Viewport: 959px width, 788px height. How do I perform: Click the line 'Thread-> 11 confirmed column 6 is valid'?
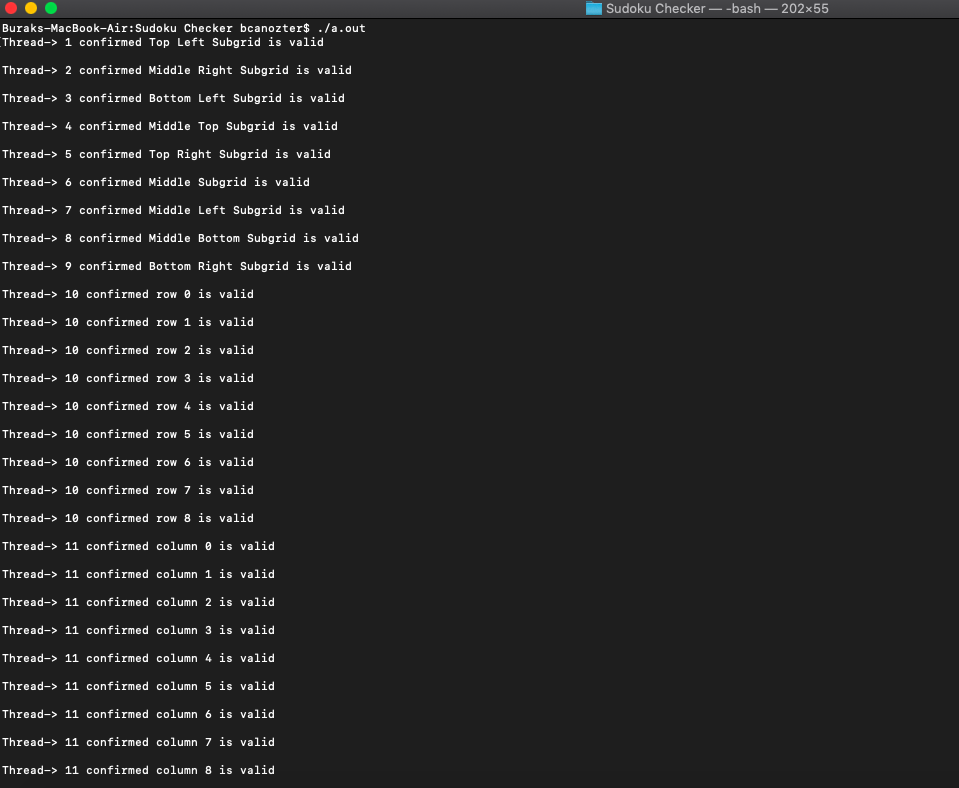138,714
